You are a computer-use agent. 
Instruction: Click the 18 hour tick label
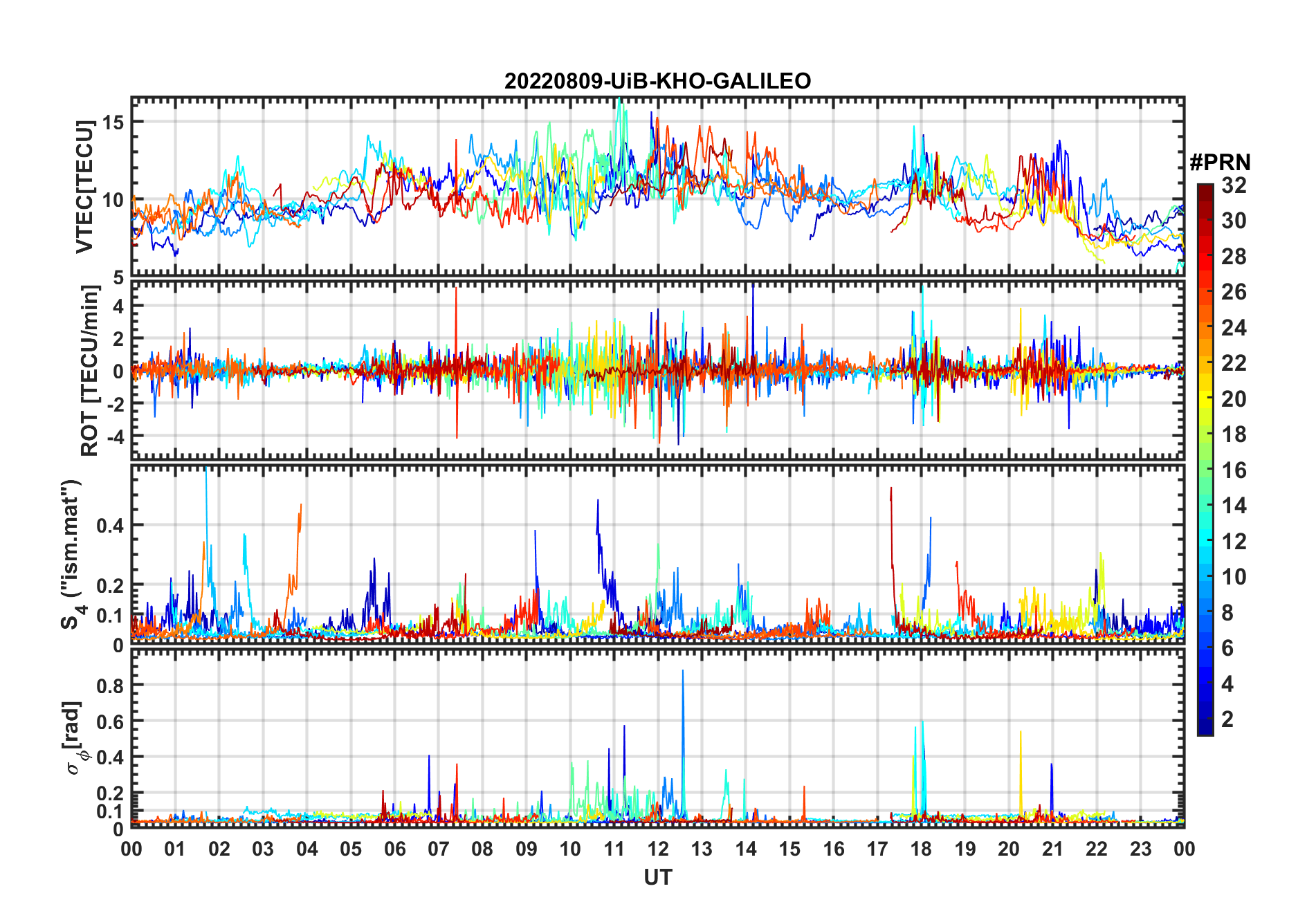tap(921, 849)
